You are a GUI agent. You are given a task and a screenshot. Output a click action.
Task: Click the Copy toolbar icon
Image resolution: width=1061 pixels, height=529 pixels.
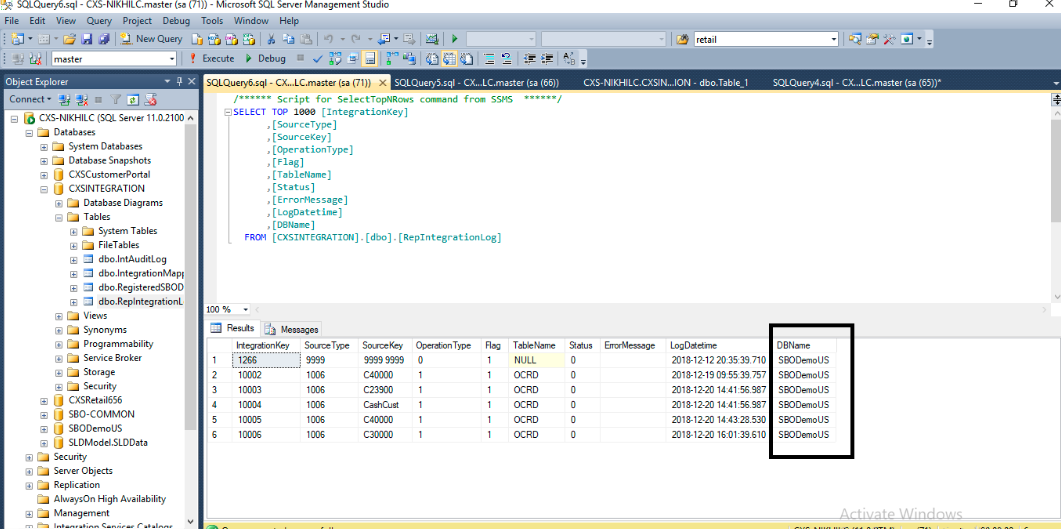click(x=288, y=39)
